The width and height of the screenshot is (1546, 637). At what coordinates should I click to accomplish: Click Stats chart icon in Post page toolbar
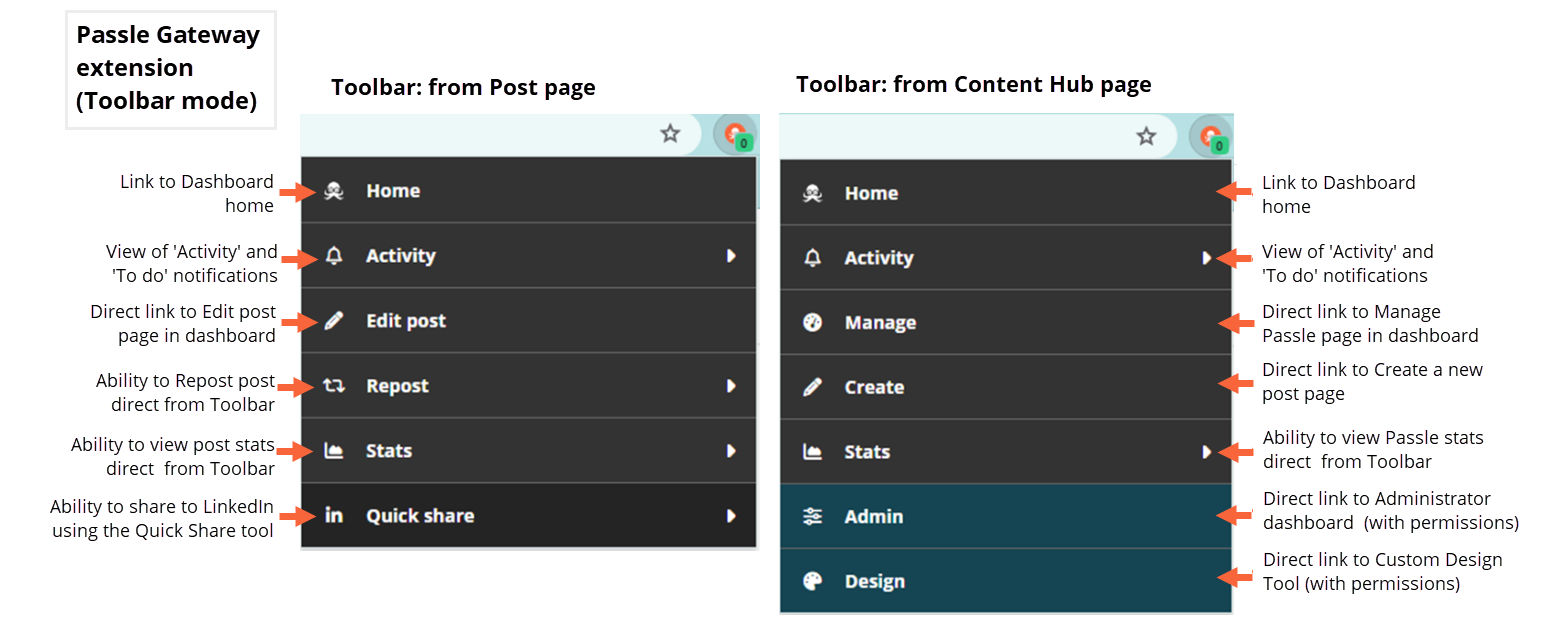click(x=334, y=451)
